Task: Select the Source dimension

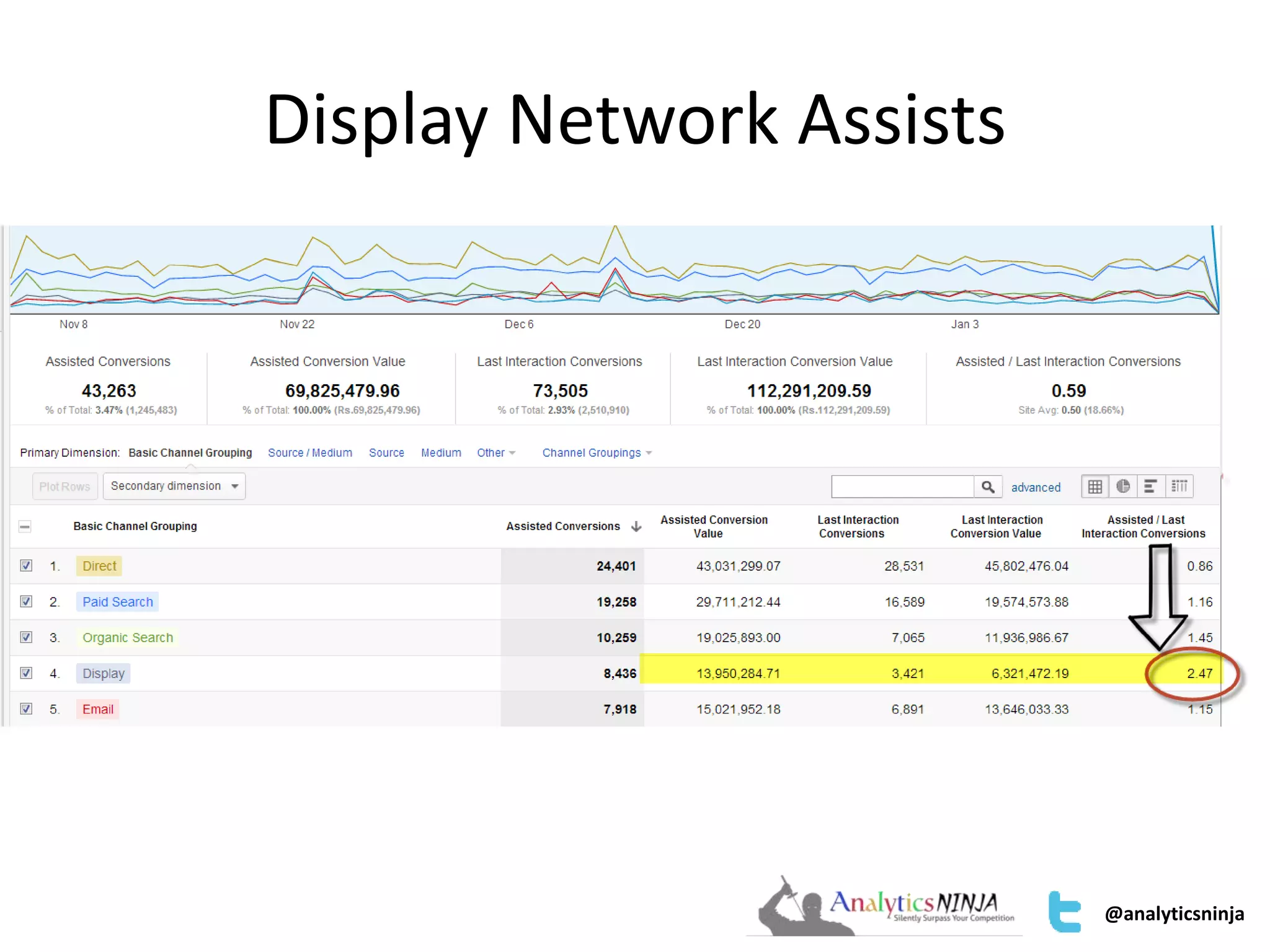Action: [x=386, y=453]
